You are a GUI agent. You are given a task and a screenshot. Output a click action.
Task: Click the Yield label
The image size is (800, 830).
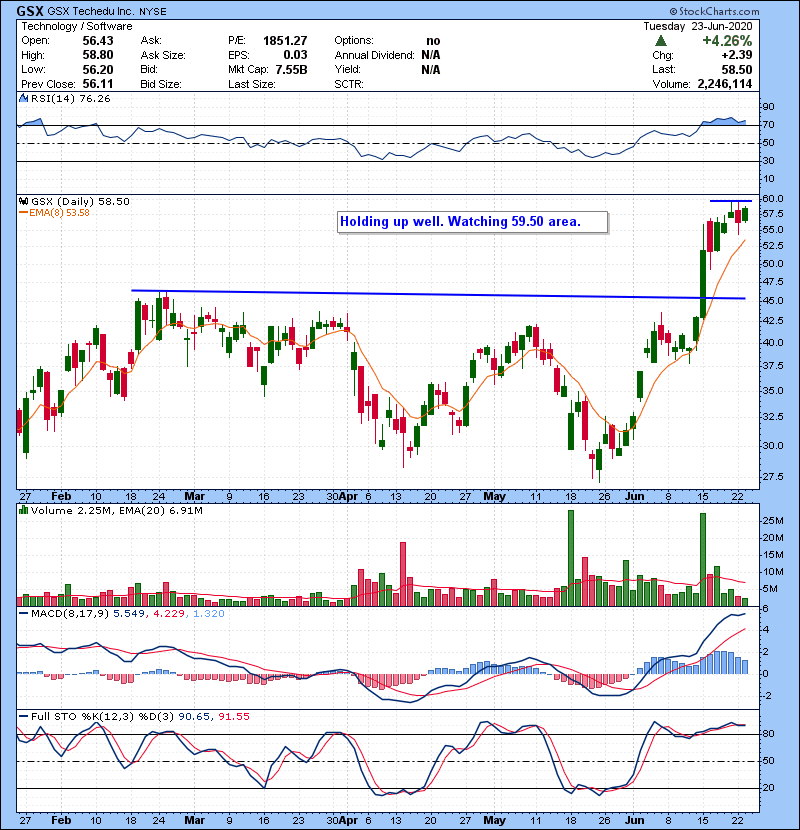coord(347,69)
